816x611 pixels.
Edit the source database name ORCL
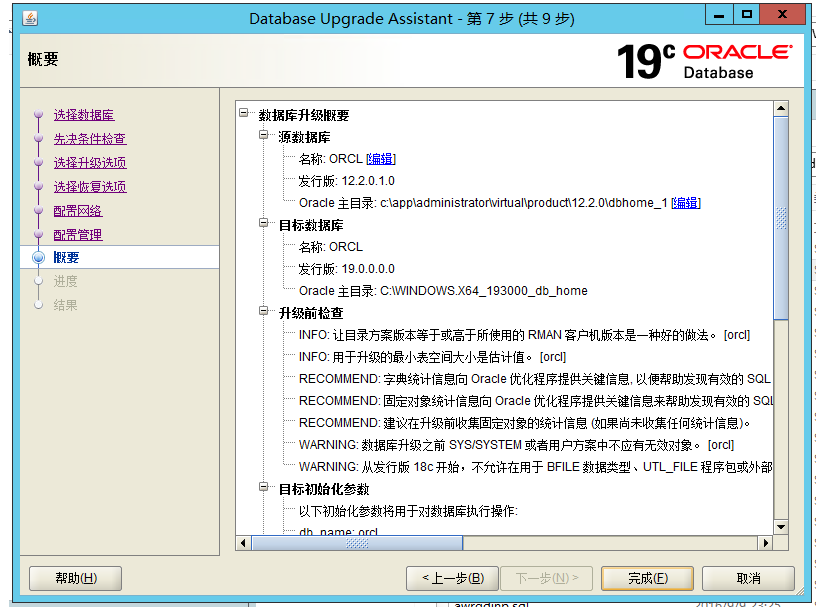pyautogui.click(x=380, y=157)
